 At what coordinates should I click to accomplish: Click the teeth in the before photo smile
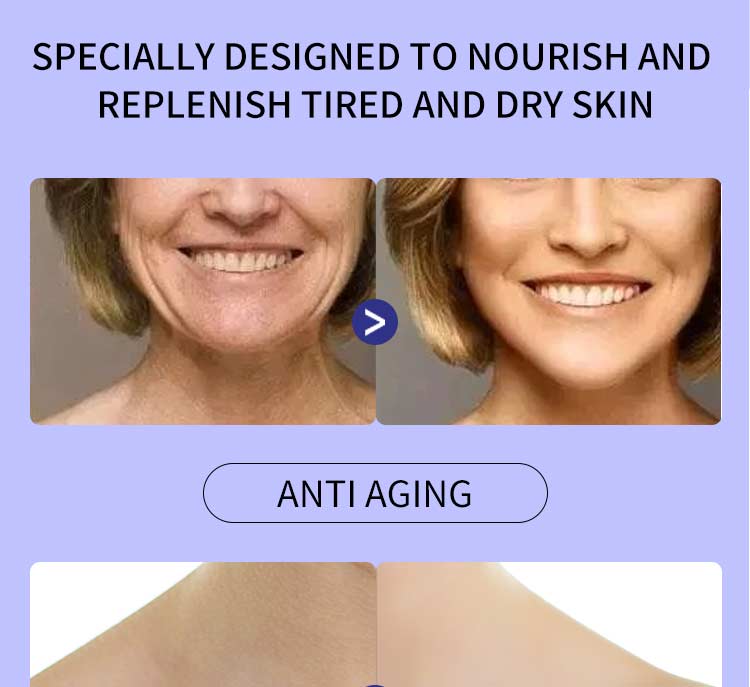click(x=241, y=261)
